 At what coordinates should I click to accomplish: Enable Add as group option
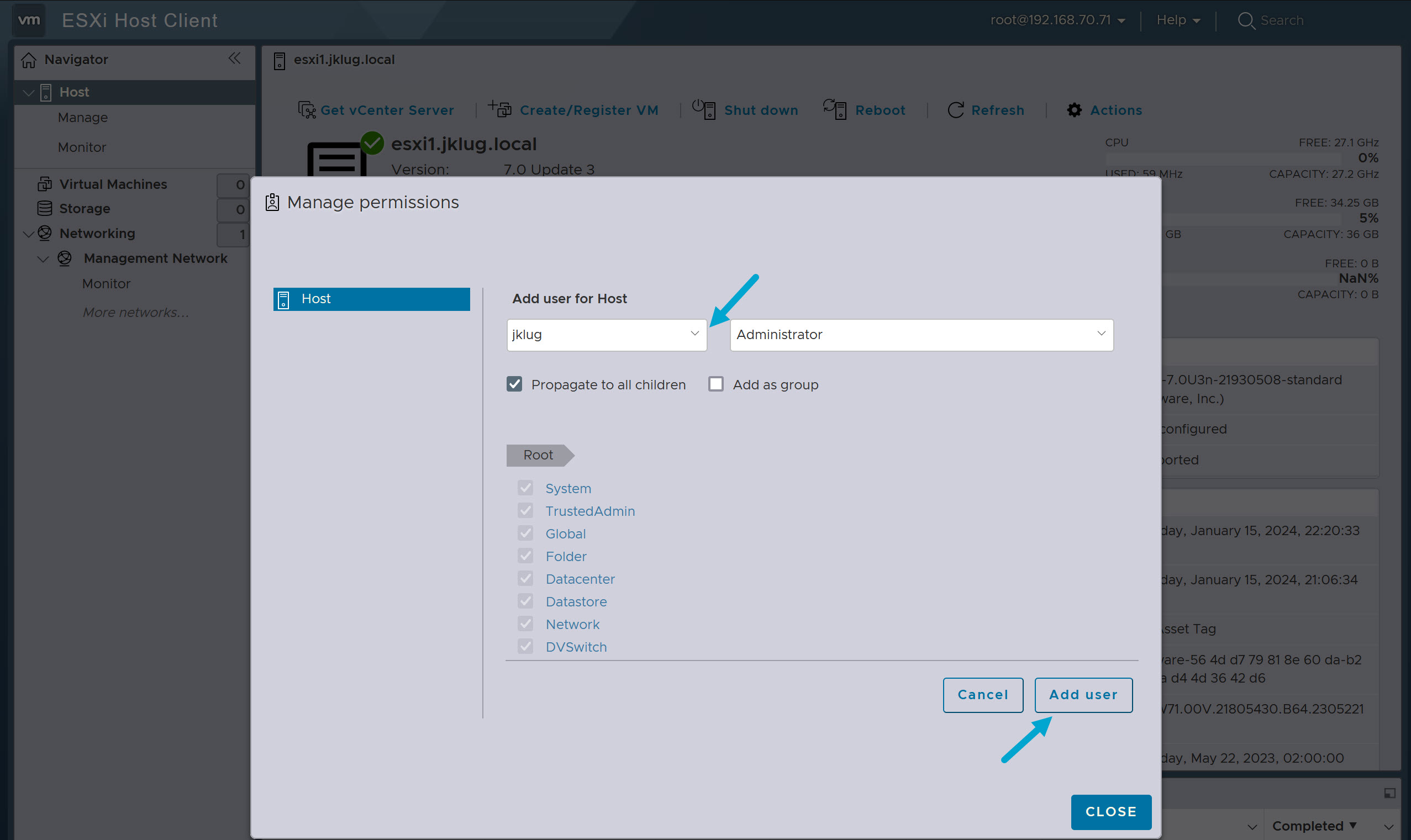point(715,384)
